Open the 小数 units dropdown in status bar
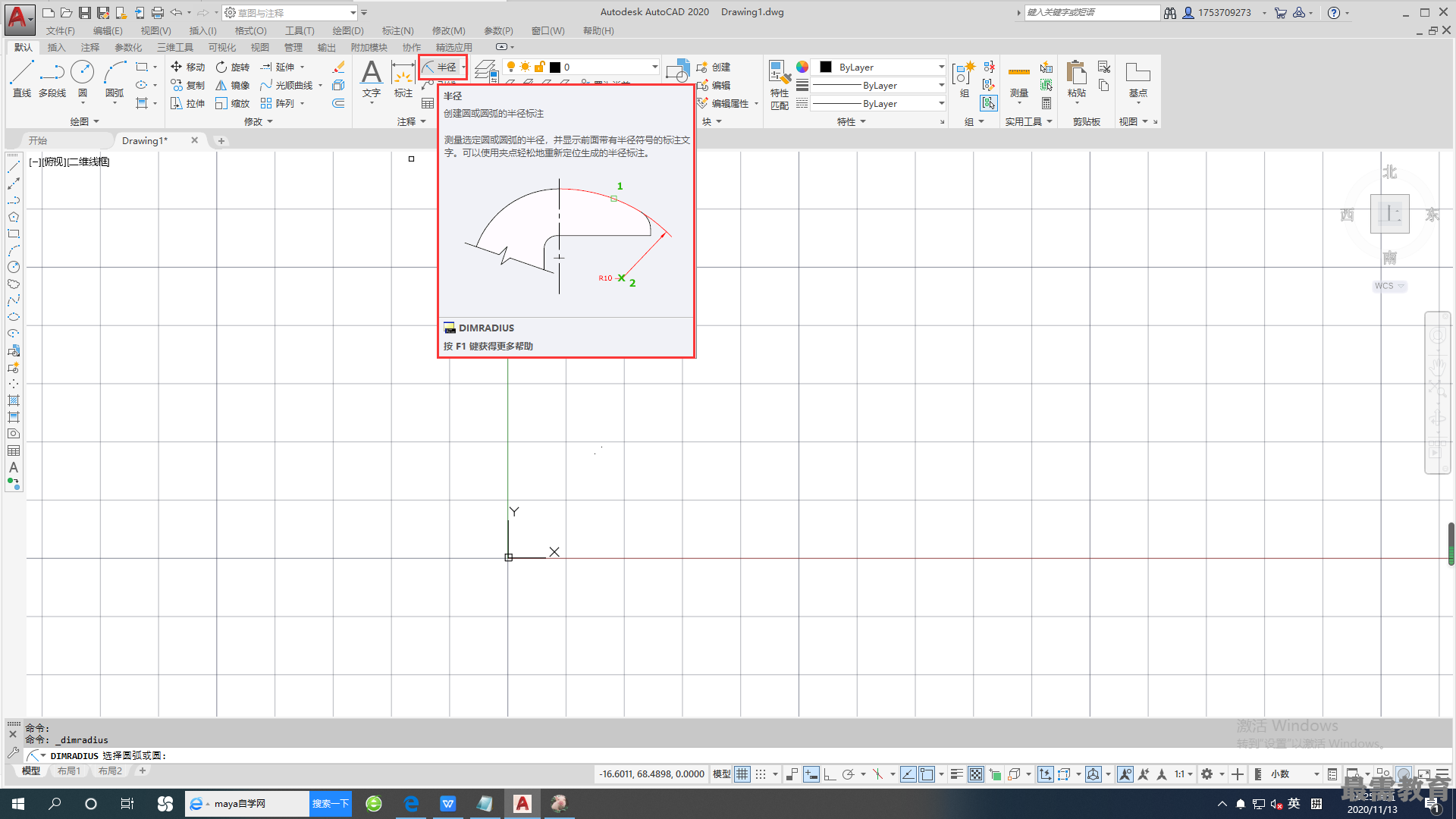This screenshot has height=819, width=1456. click(x=1295, y=773)
